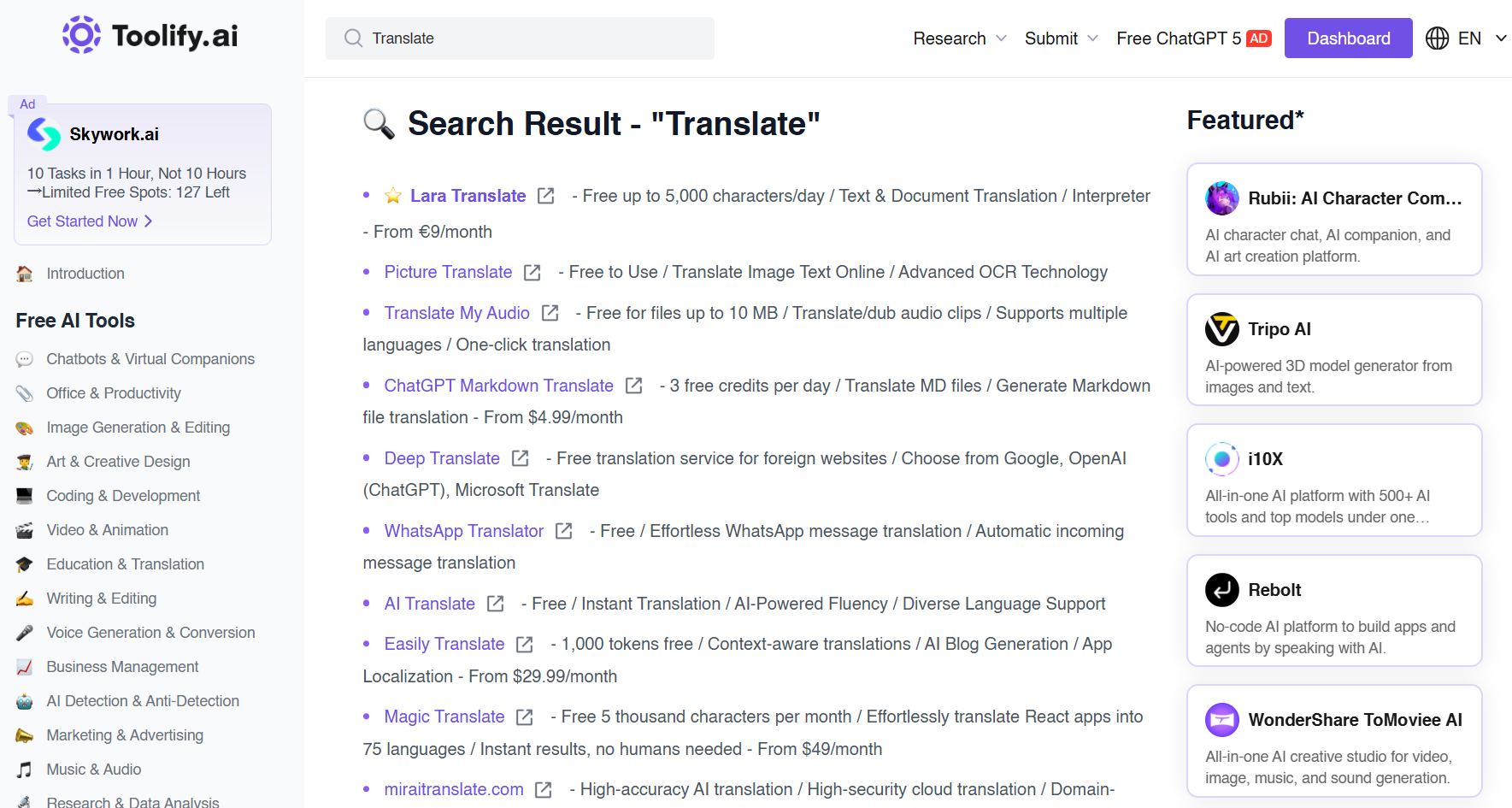1512x808 pixels.
Task: Open external link icon beside Lara Translate
Action: pos(545,196)
